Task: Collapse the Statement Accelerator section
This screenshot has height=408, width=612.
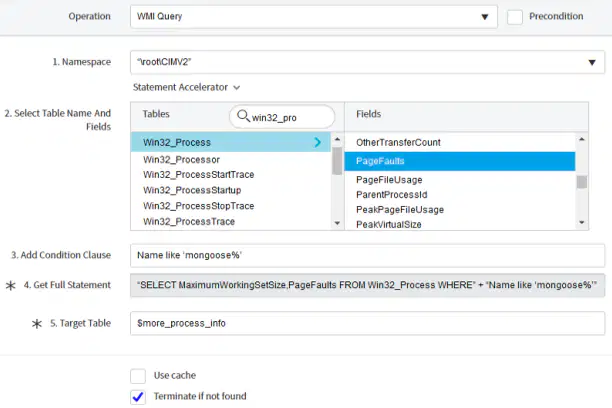Action: click(186, 87)
